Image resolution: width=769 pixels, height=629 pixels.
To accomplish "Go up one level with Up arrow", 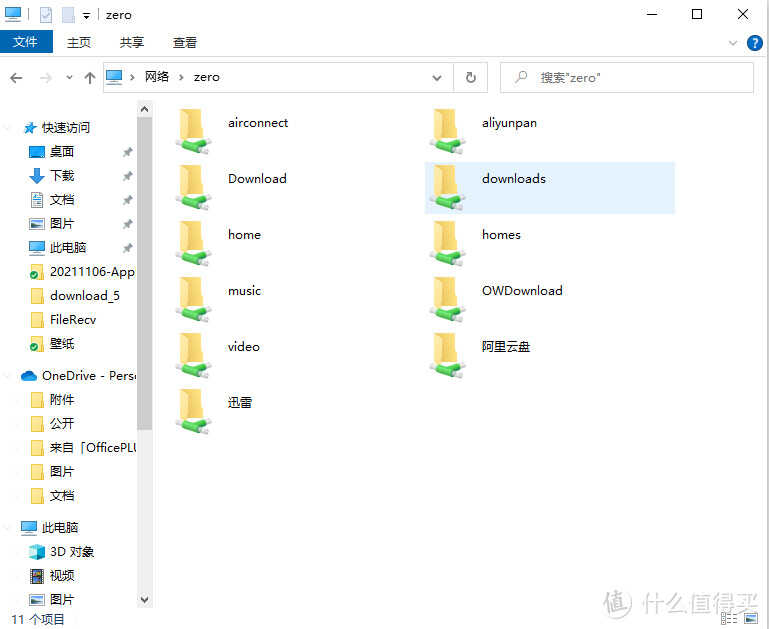I will (89, 77).
